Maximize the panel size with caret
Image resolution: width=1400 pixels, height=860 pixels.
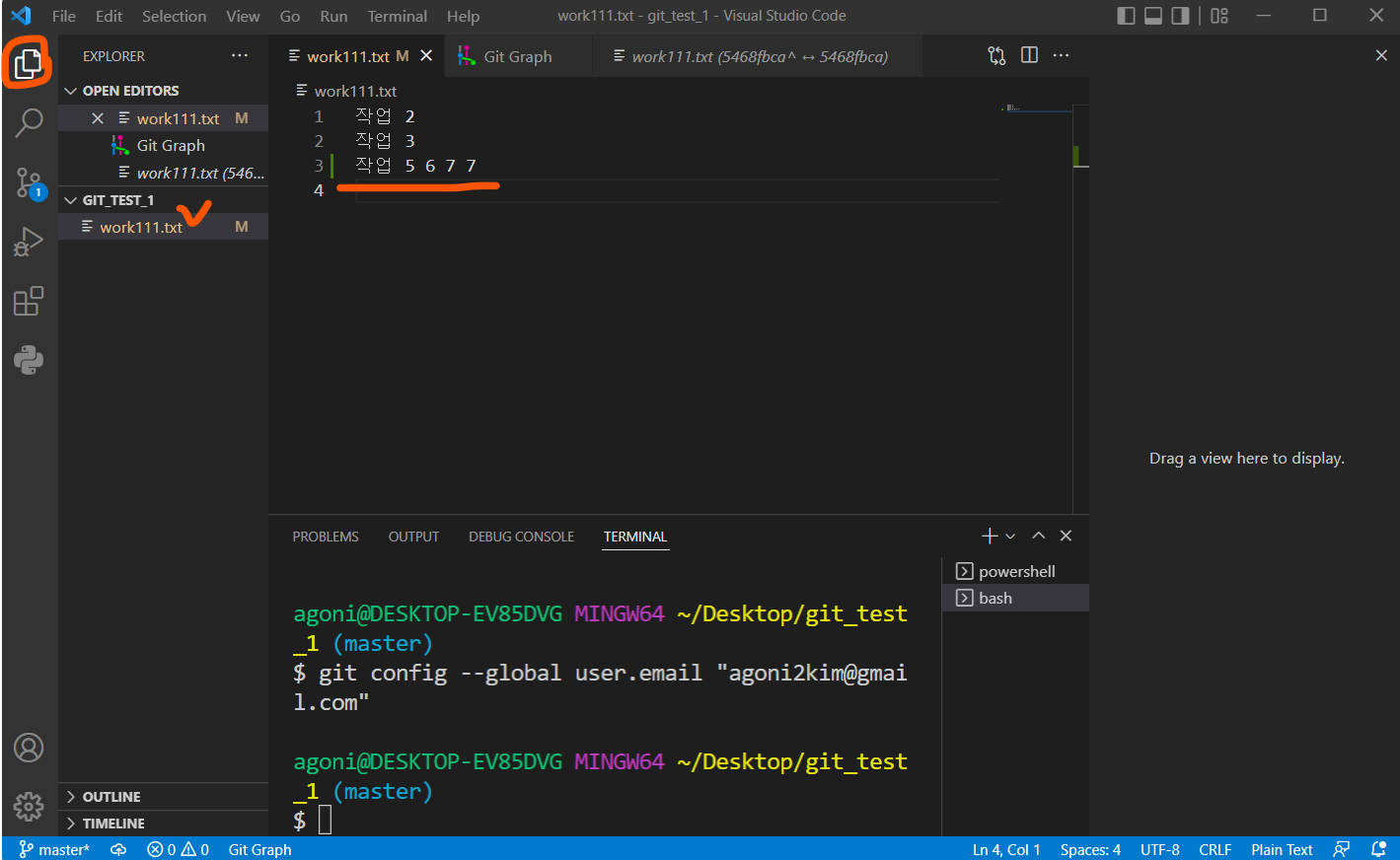(1038, 536)
